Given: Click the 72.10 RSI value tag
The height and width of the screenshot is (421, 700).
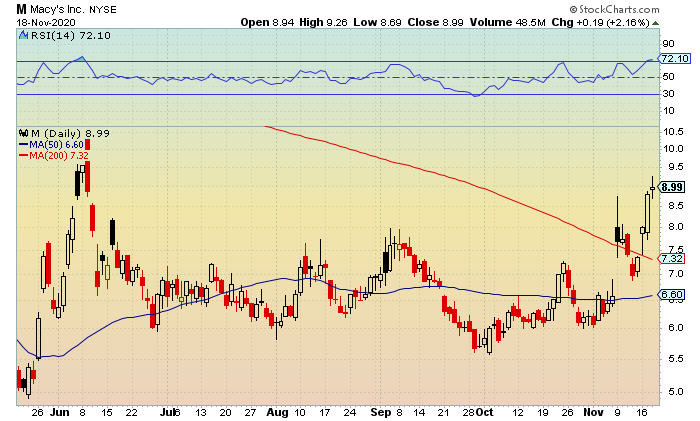Looking at the screenshot, I should pyautogui.click(x=674, y=58).
